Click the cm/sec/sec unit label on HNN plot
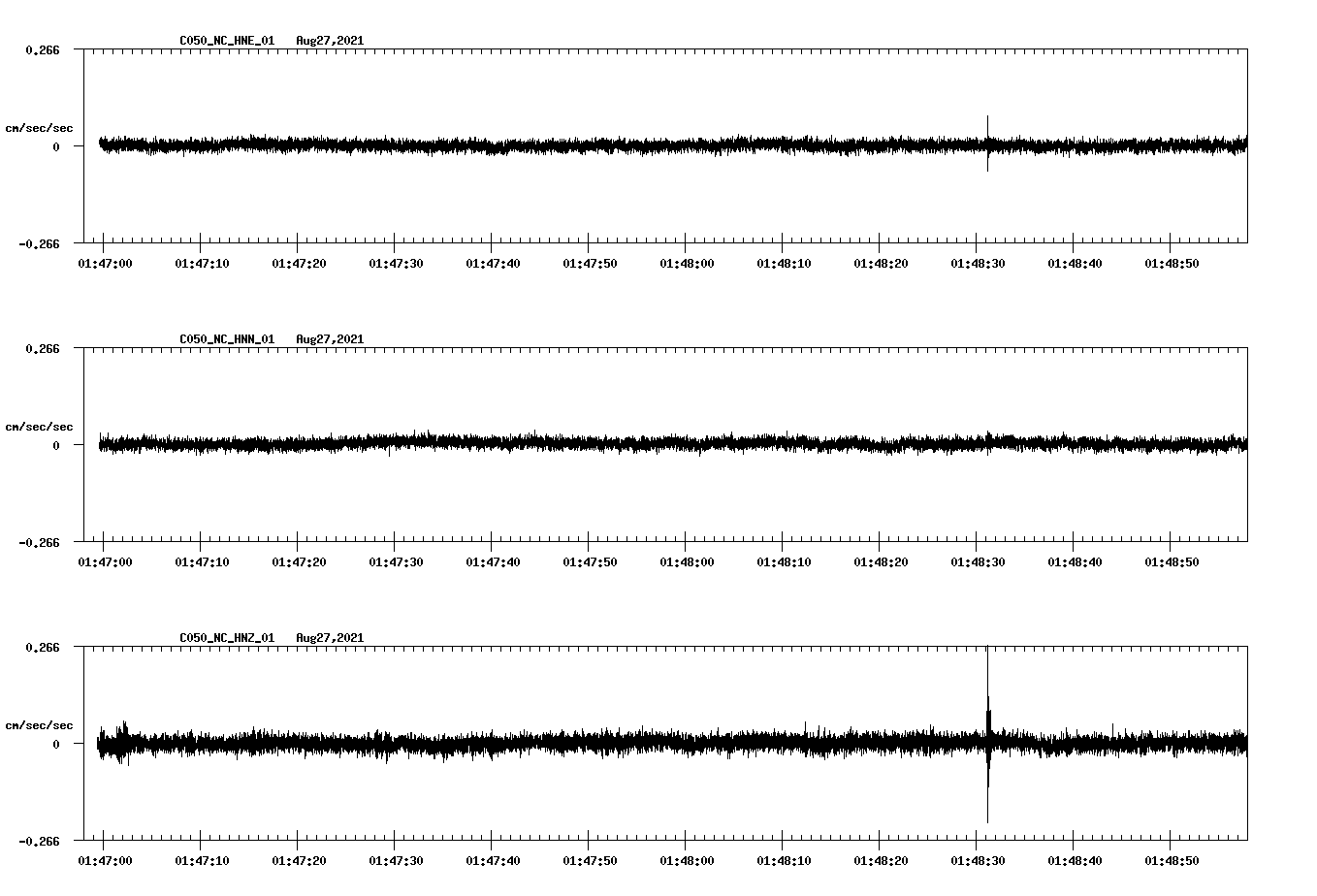 (39, 427)
